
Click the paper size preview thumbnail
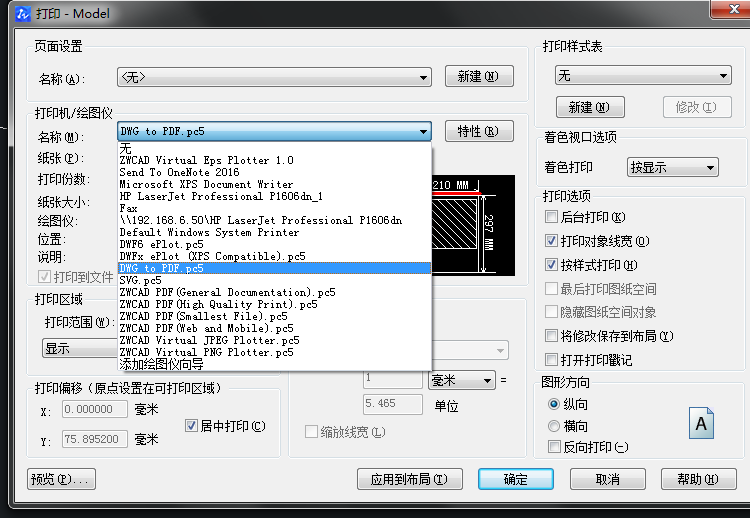click(474, 225)
